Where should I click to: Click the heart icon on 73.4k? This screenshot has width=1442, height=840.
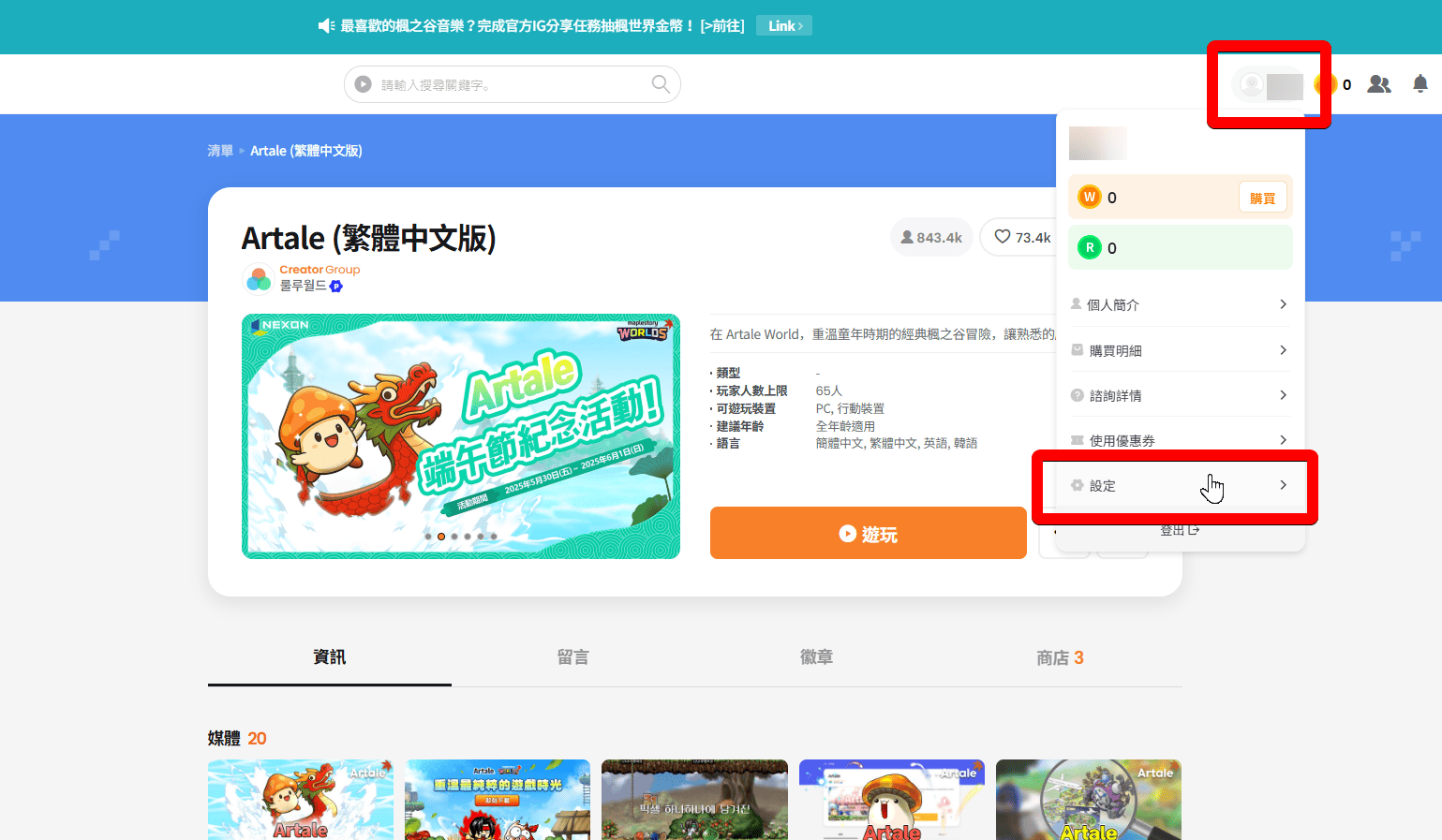pyautogui.click(x=1003, y=237)
